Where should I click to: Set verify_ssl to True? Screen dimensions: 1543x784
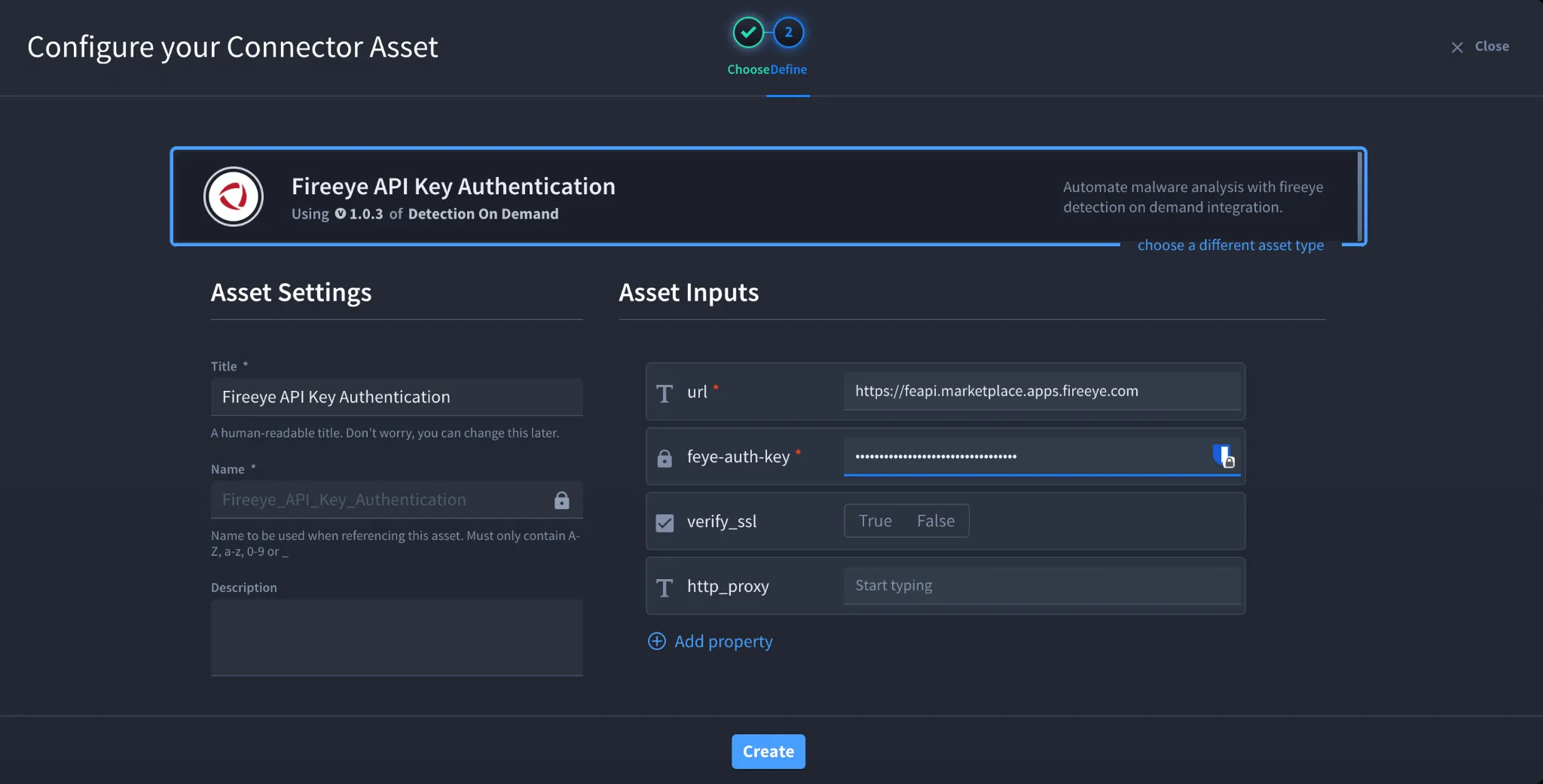point(875,521)
